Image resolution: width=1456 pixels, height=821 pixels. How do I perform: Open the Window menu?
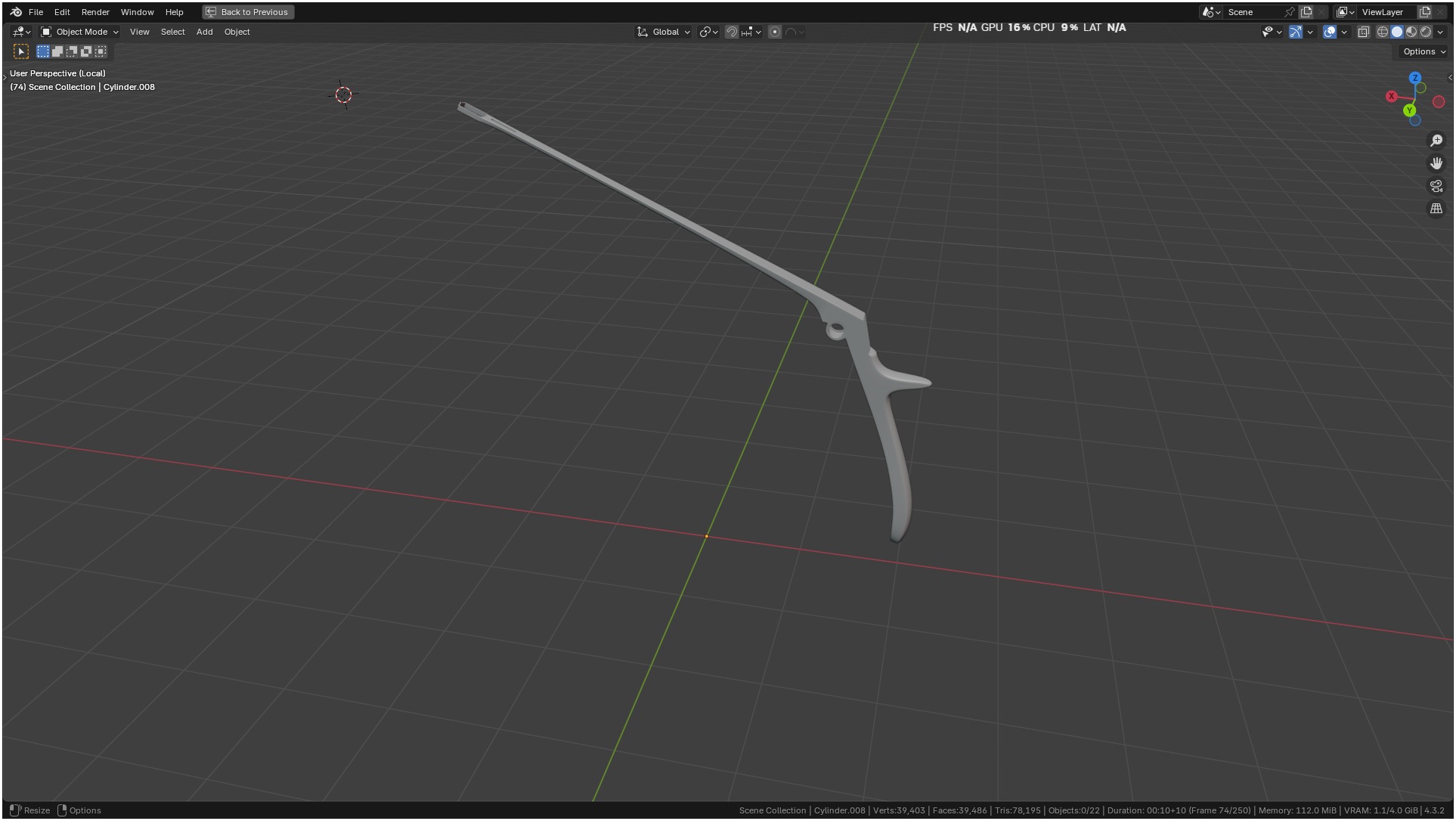(137, 12)
